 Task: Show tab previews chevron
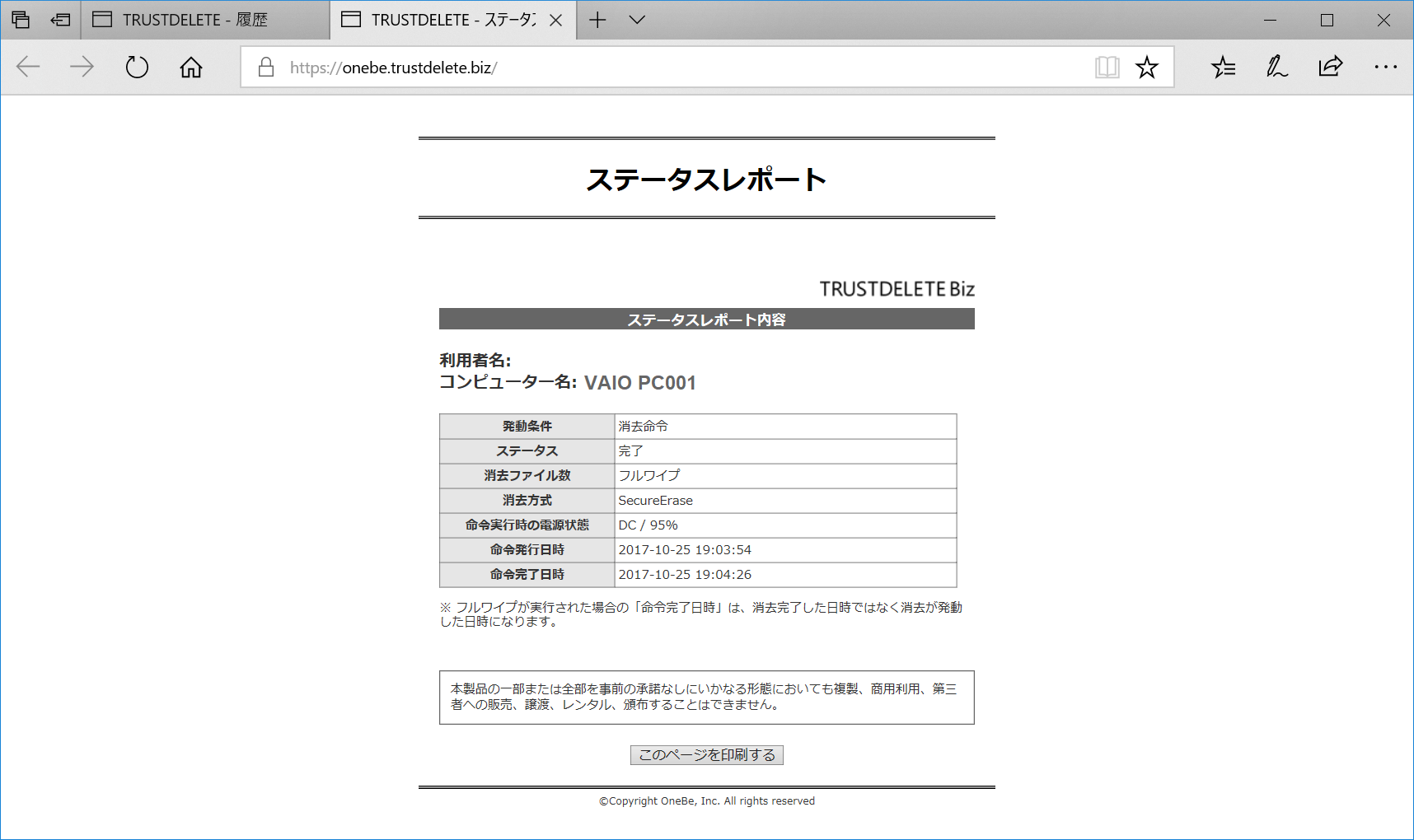[x=637, y=20]
